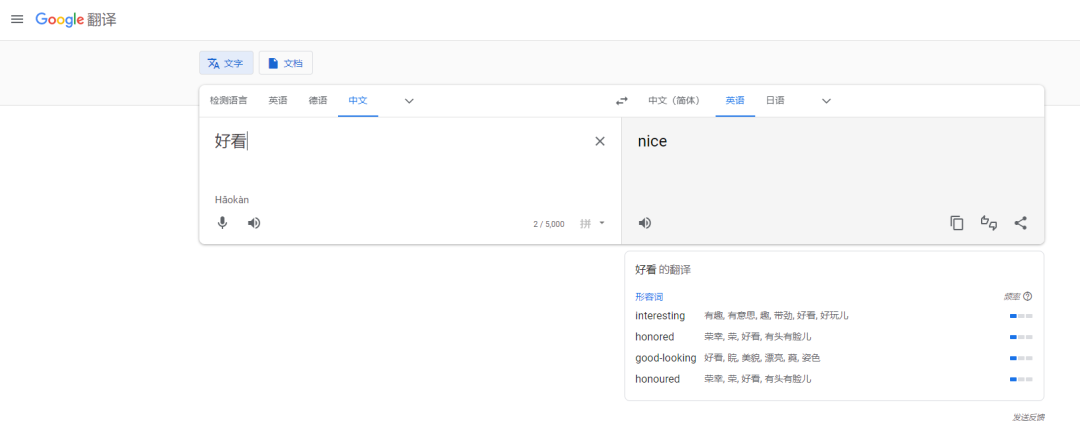Click the frequency bar for 'honoured'
The width and height of the screenshot is (1080, 442).
pos(1021,379)
